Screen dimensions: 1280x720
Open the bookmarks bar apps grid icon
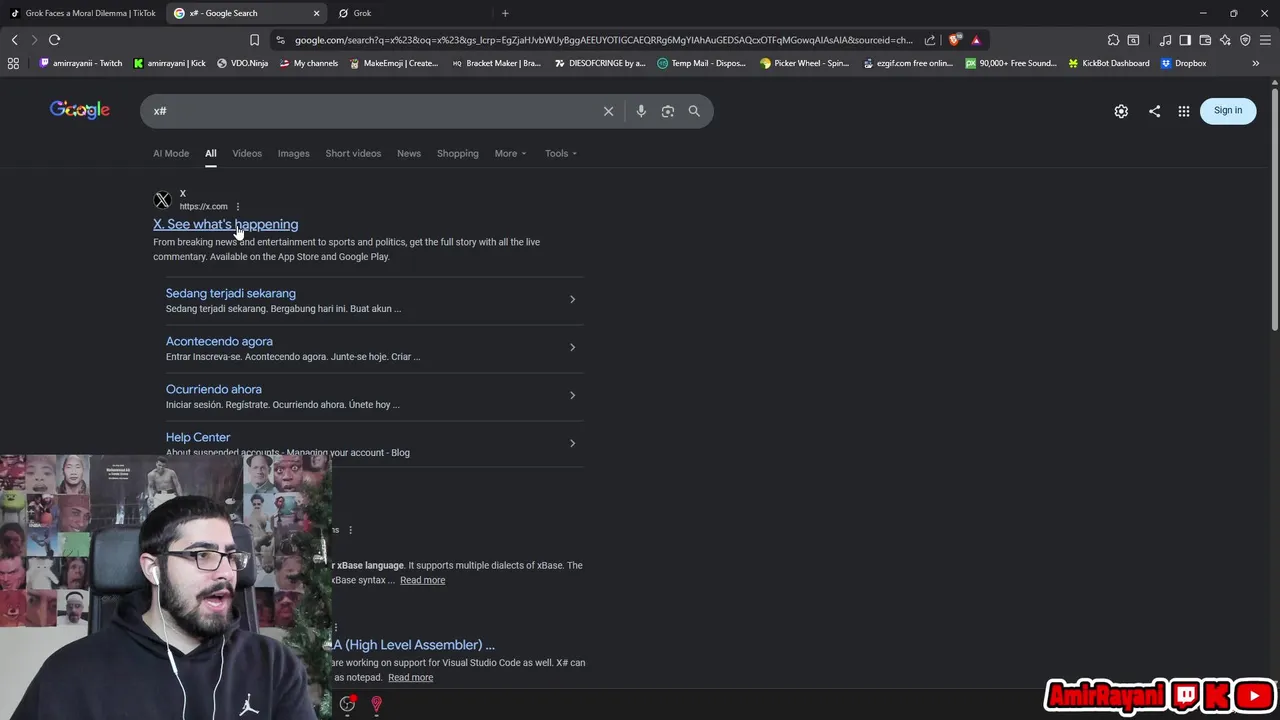tap(13, 63)
